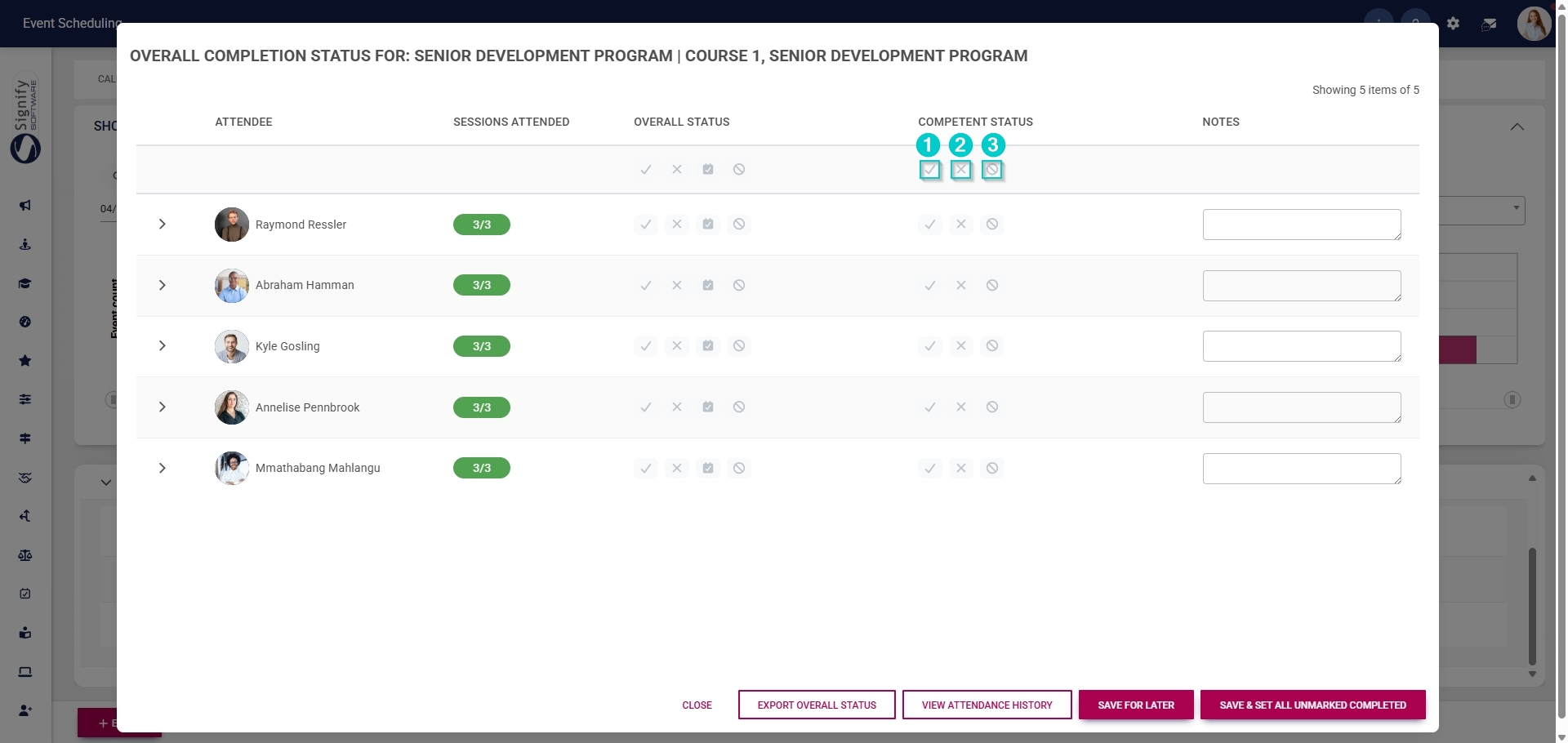Mark Mmathabang Mahlangu overall blocked icon
Image resolution: width=1568 pixels, height=743 pixels.
click(x=739, y=469)
